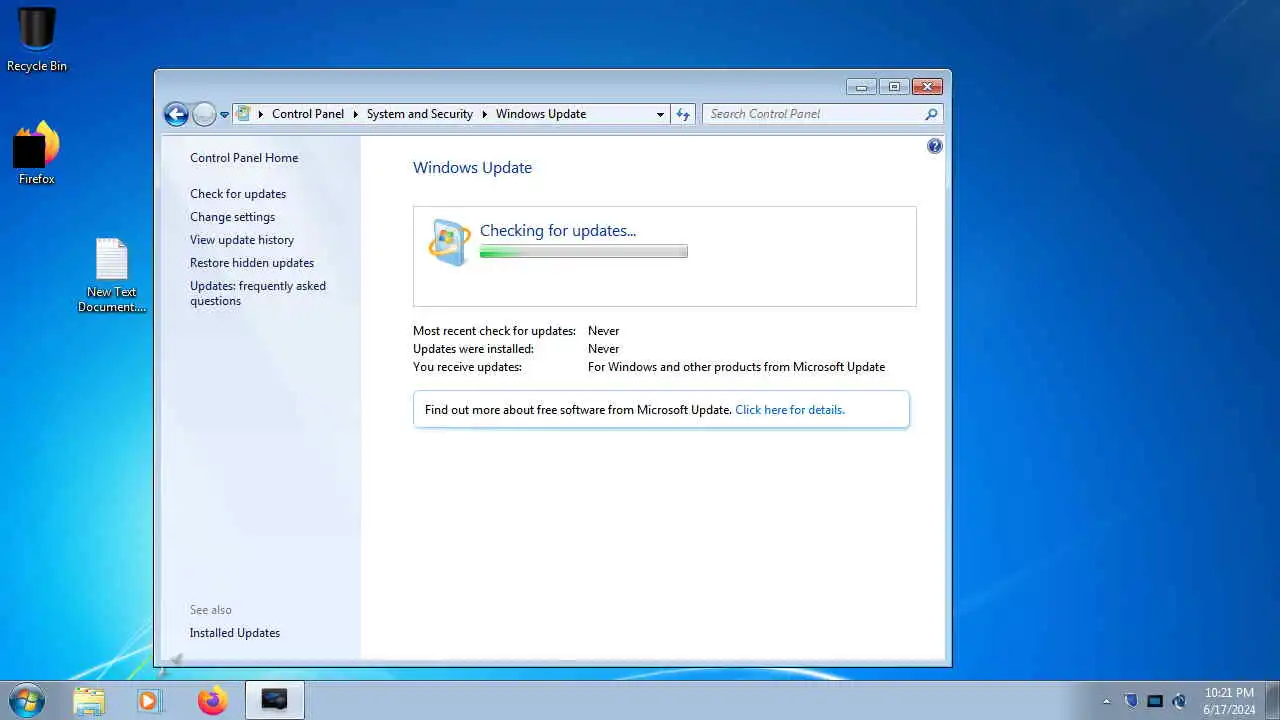Maximize the Windows Update window

click(x=894, y=87)
